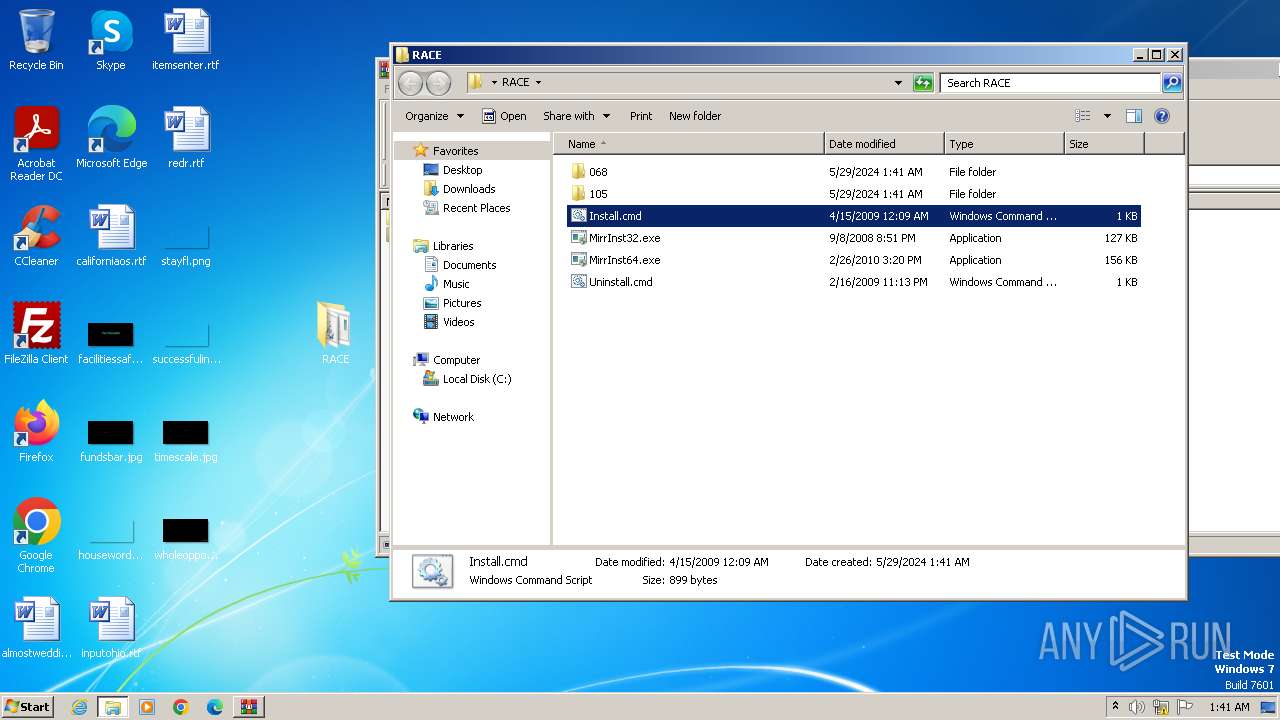This screenshot has width=1280, height=720.
Task: Open the RACE breadcrumb dropdown arrow
Action: tap(538, 83)
